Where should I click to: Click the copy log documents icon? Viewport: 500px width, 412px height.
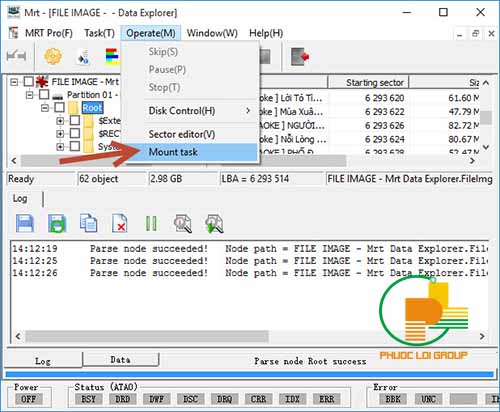[x=88, y=223]
